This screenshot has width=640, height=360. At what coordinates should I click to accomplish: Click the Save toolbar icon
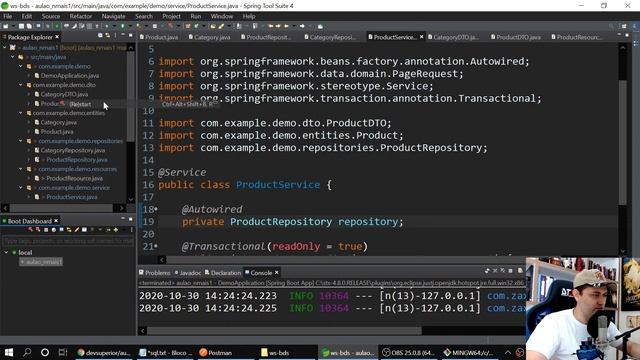(21, 26)
